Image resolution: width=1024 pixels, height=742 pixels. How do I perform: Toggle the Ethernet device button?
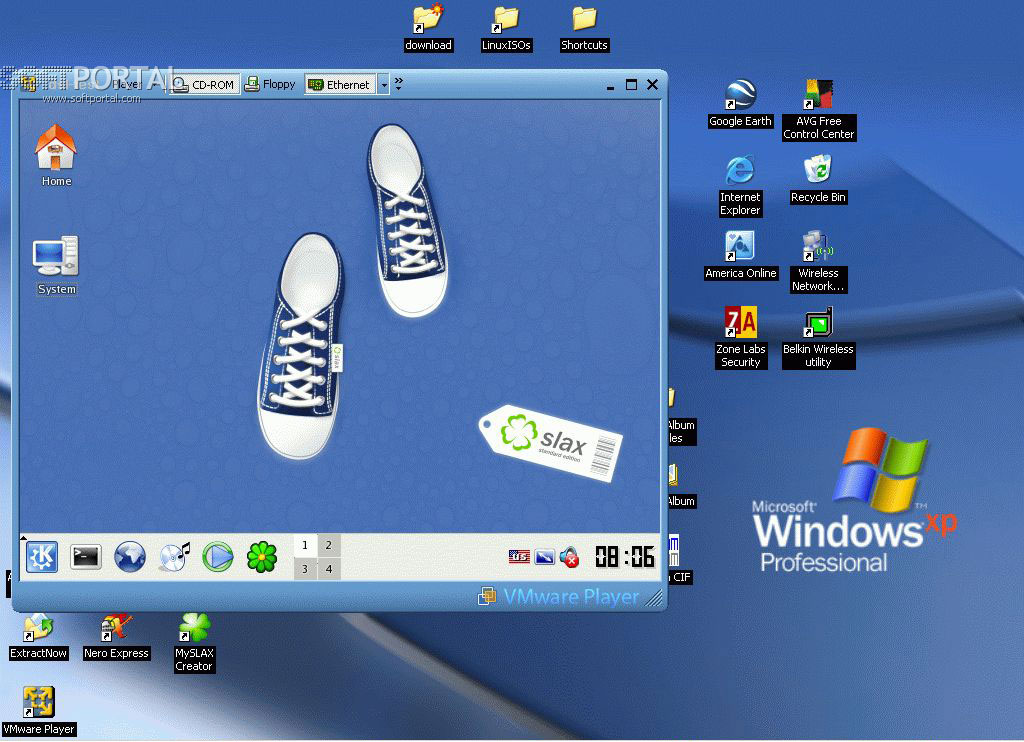340,85
